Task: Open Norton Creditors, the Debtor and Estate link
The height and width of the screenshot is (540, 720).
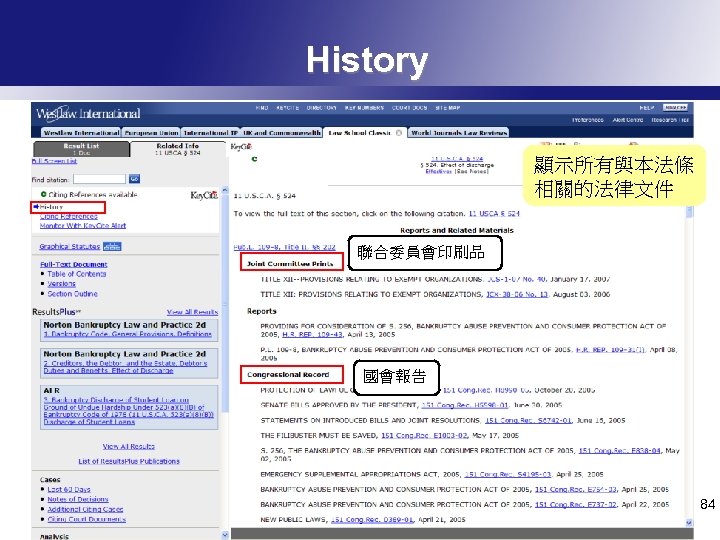Action: (125, 367)
